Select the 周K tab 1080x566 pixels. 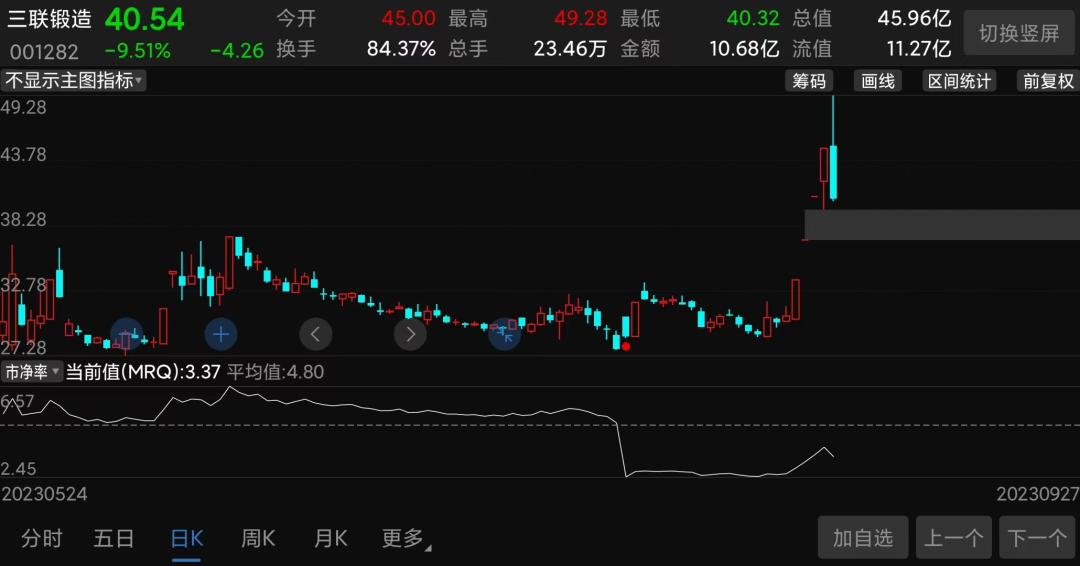258,538
